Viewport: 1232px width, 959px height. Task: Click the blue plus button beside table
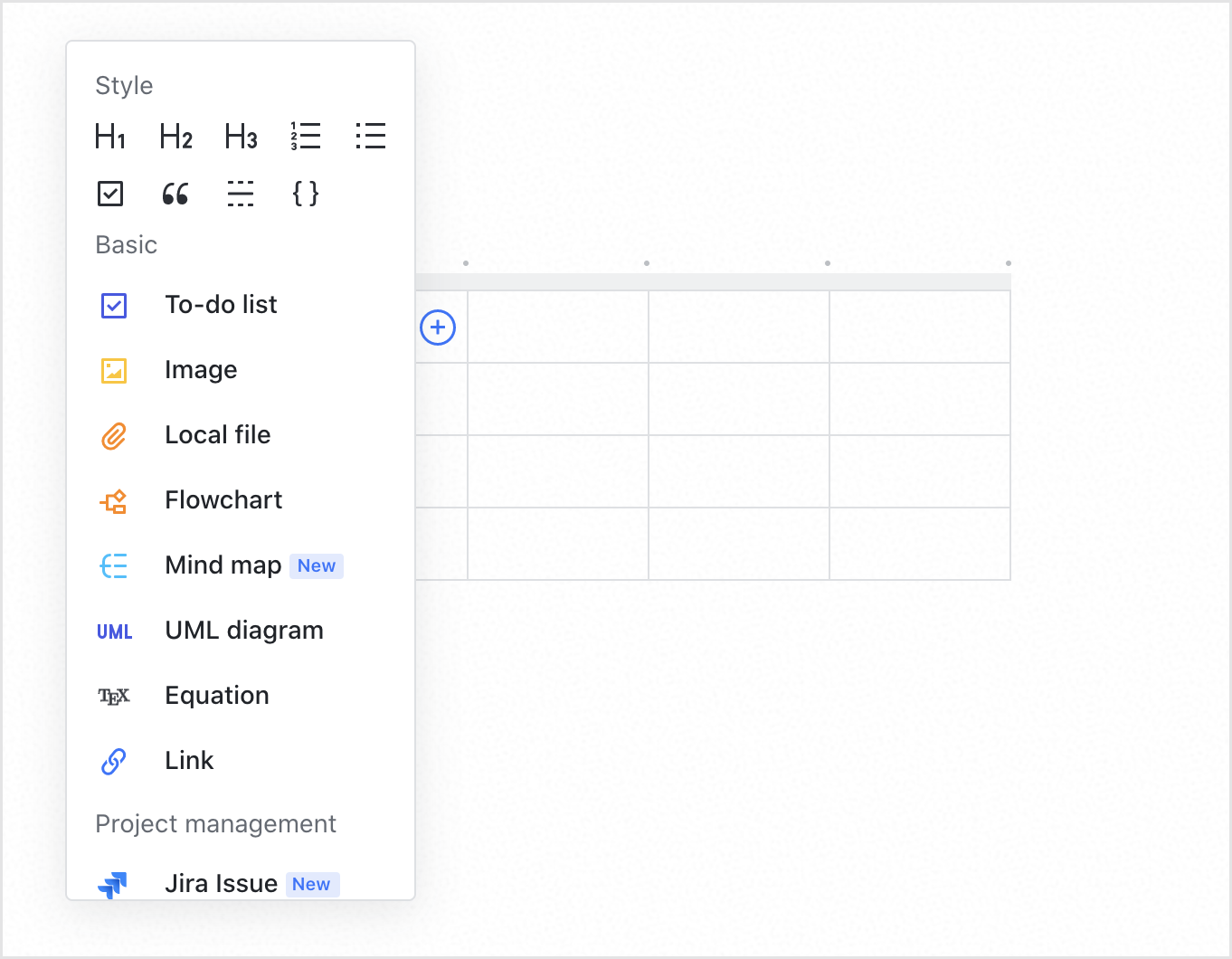[438, 328]
